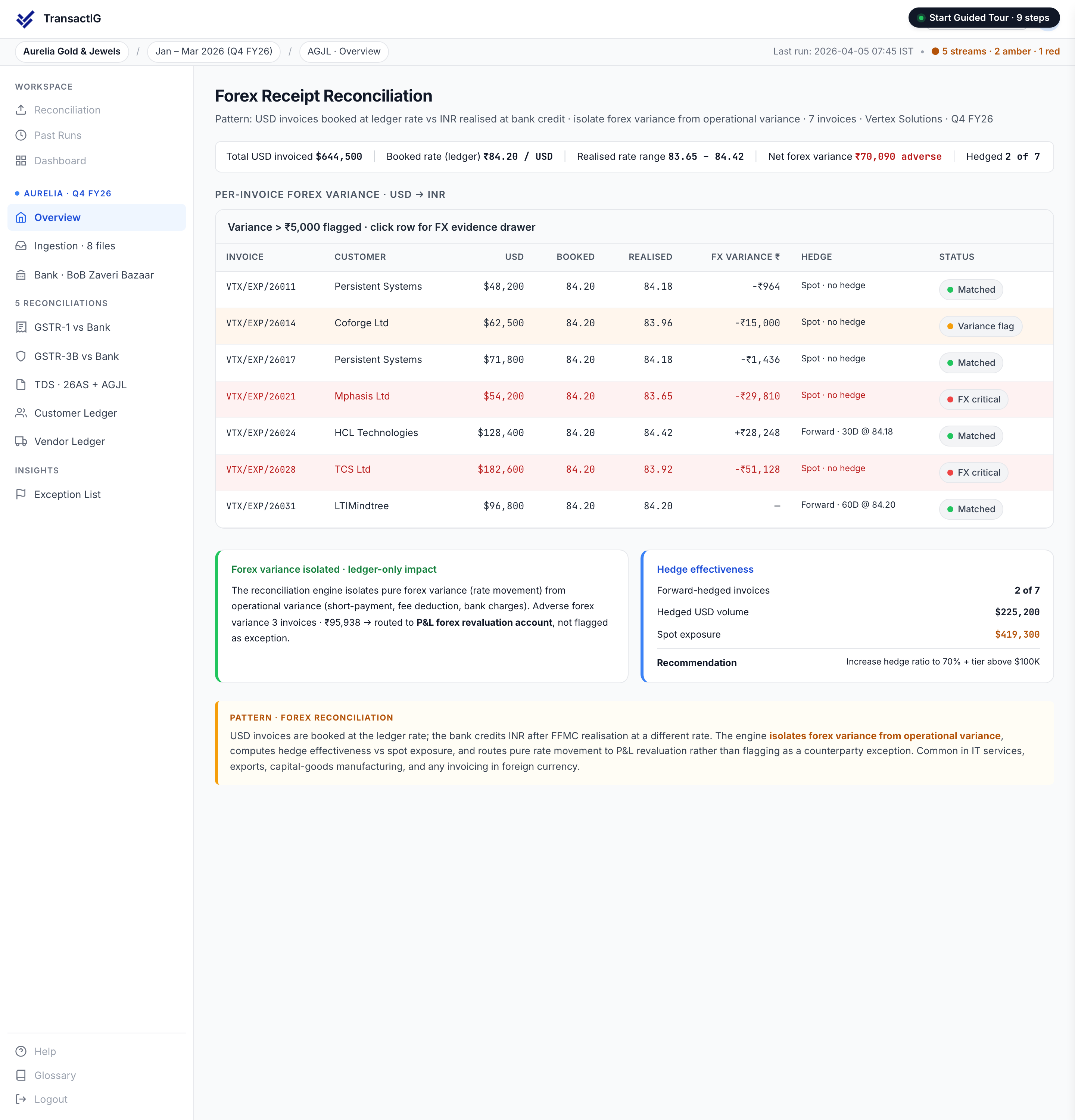Click the GSTR-1 receipt icon

coord(21,327)
